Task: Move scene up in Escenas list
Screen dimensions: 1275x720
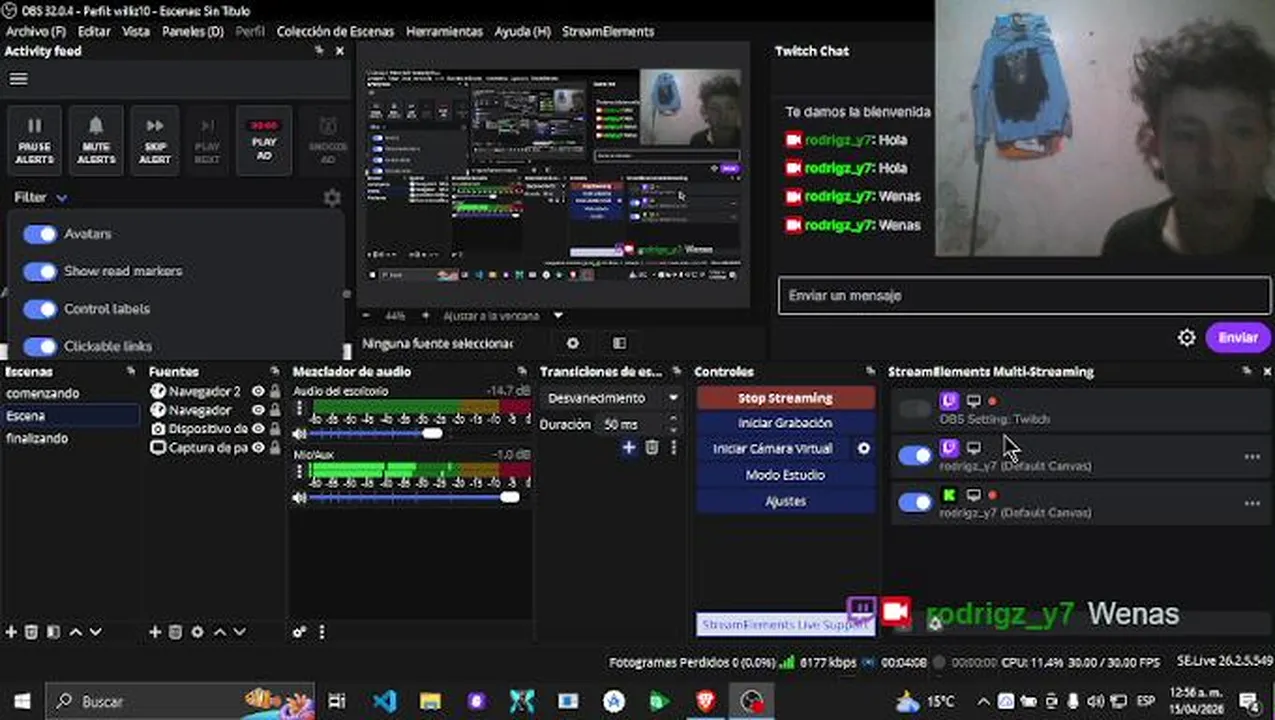Action: pyautogui.click(x=75, y=632)
